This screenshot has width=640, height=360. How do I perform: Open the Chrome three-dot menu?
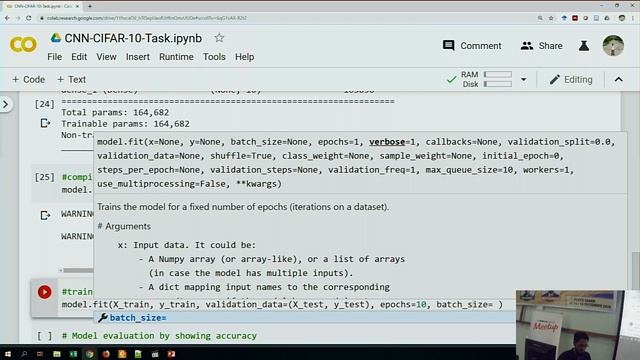633,18
